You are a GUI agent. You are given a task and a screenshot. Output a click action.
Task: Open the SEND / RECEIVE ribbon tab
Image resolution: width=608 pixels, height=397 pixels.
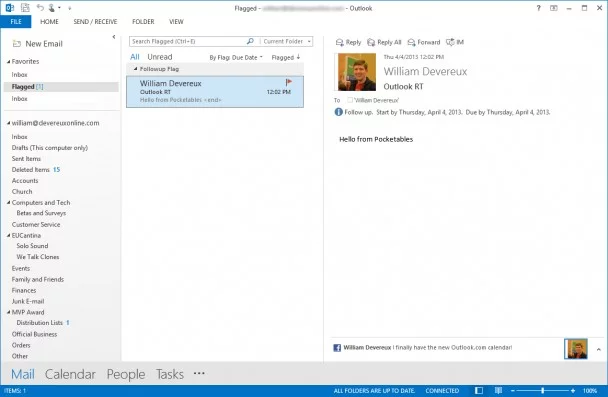[95, 22]
